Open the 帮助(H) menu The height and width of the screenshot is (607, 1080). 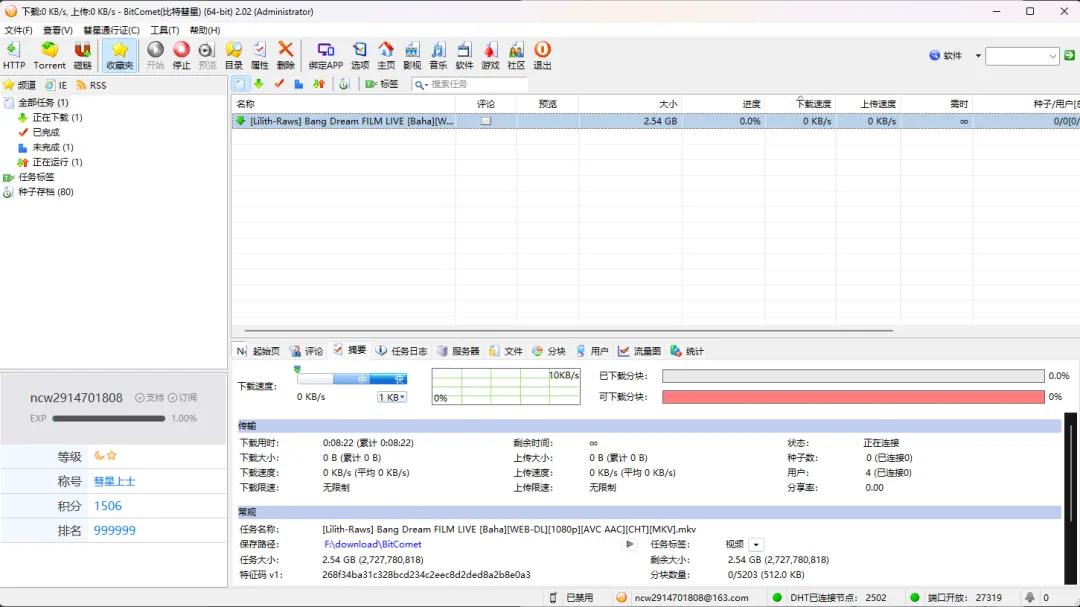pos(205,30)
